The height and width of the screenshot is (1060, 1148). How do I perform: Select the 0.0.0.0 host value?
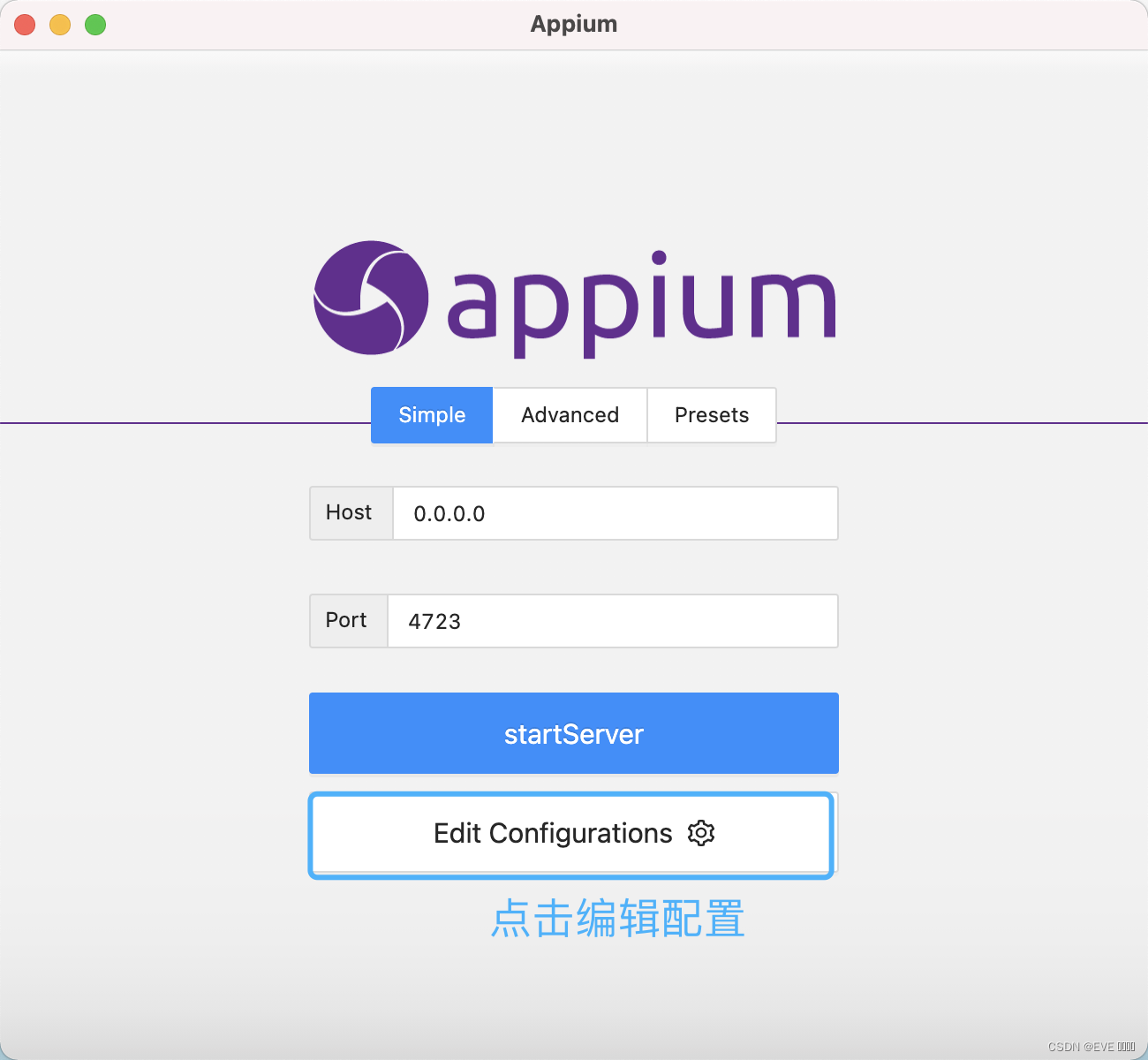click(448, 514)
